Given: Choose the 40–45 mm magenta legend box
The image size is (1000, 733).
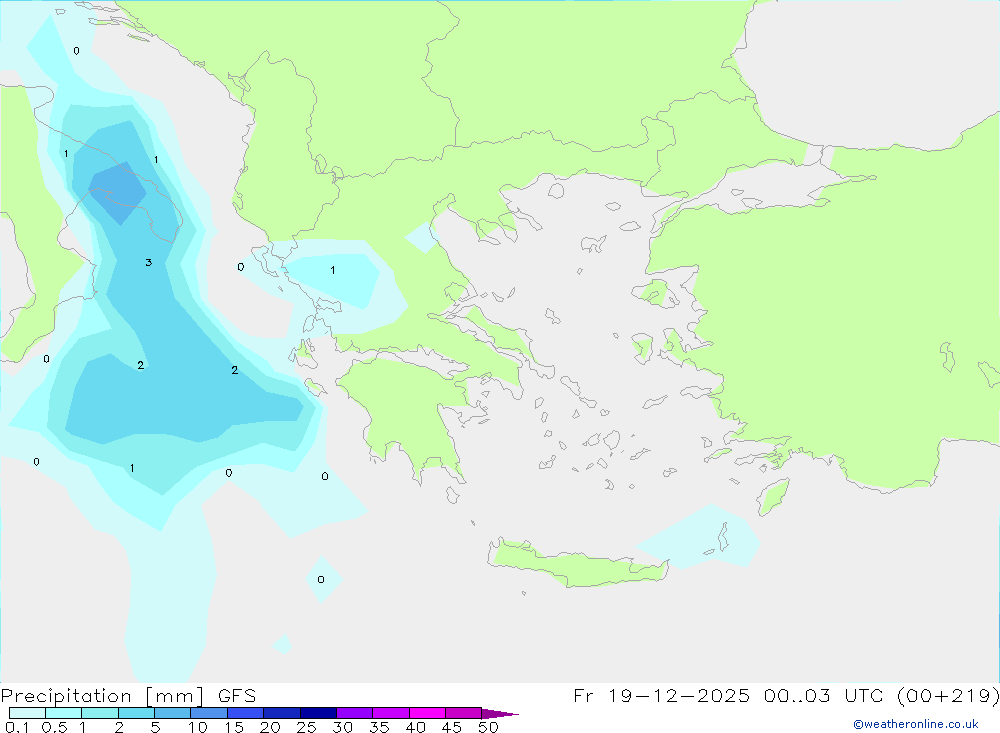Looking at the screenshot, I should click(427, 713).
